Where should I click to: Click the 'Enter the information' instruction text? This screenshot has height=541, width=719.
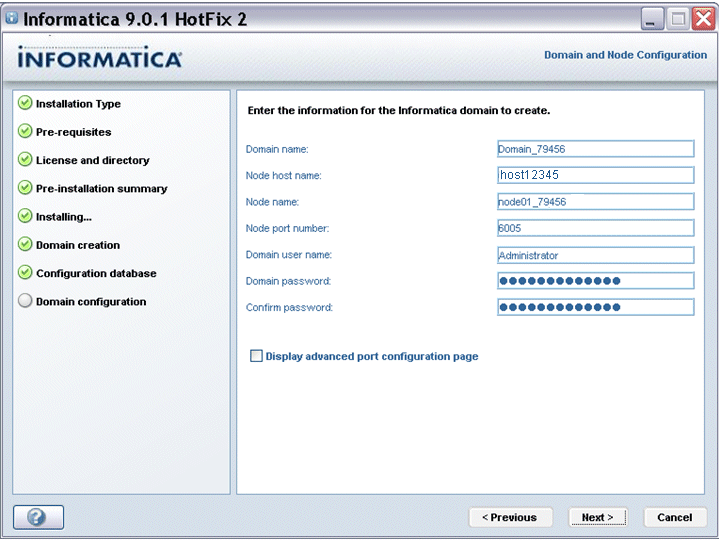(399, 110)
